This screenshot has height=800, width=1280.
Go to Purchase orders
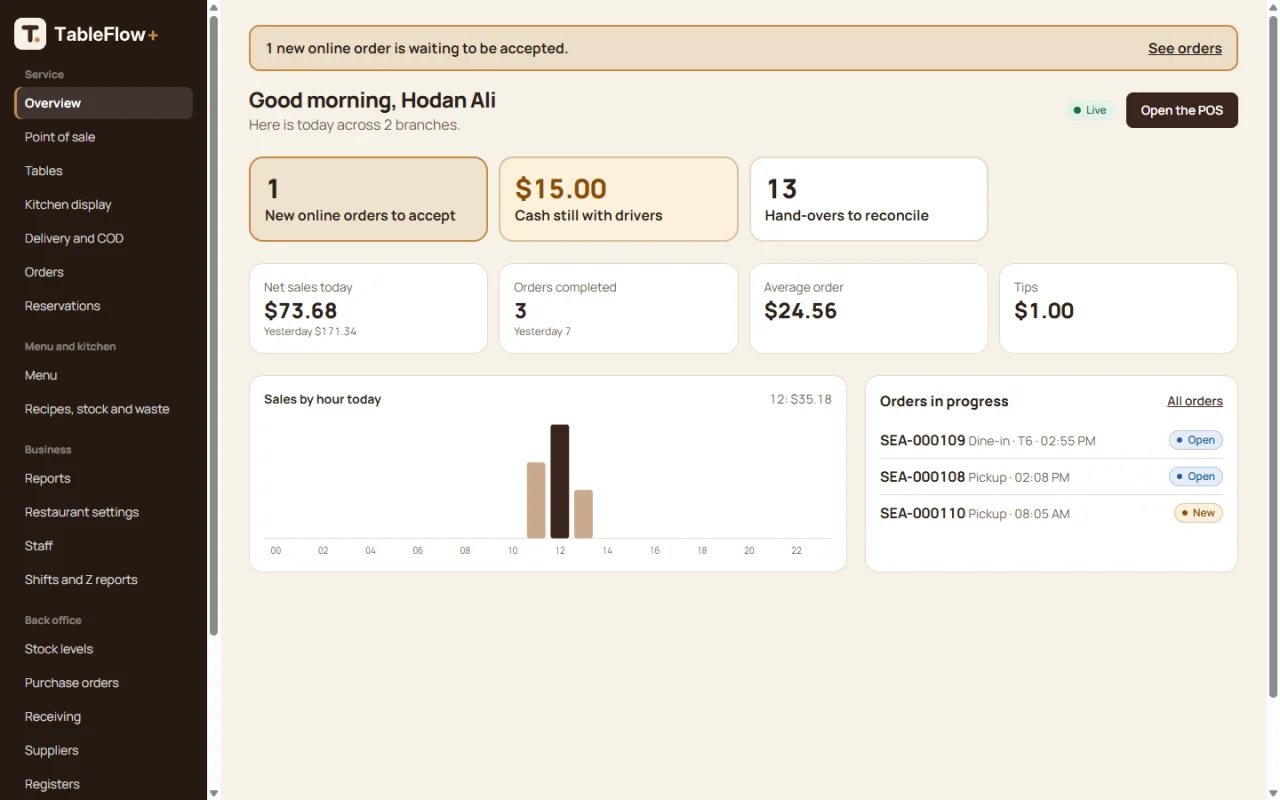pos(103,683)
